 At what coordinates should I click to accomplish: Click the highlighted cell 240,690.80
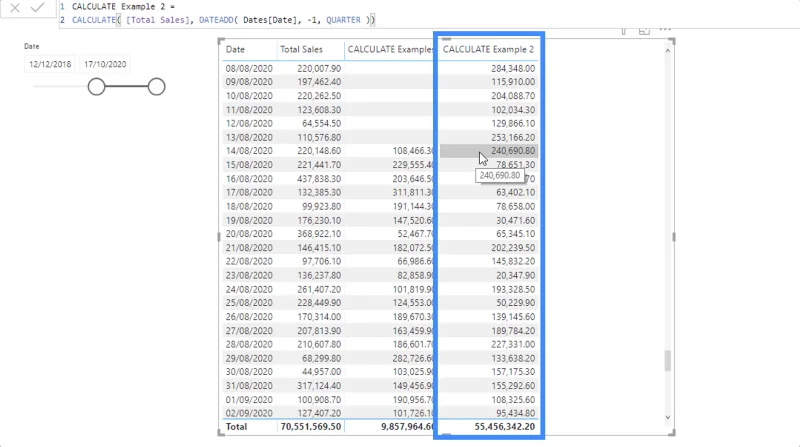489,151
